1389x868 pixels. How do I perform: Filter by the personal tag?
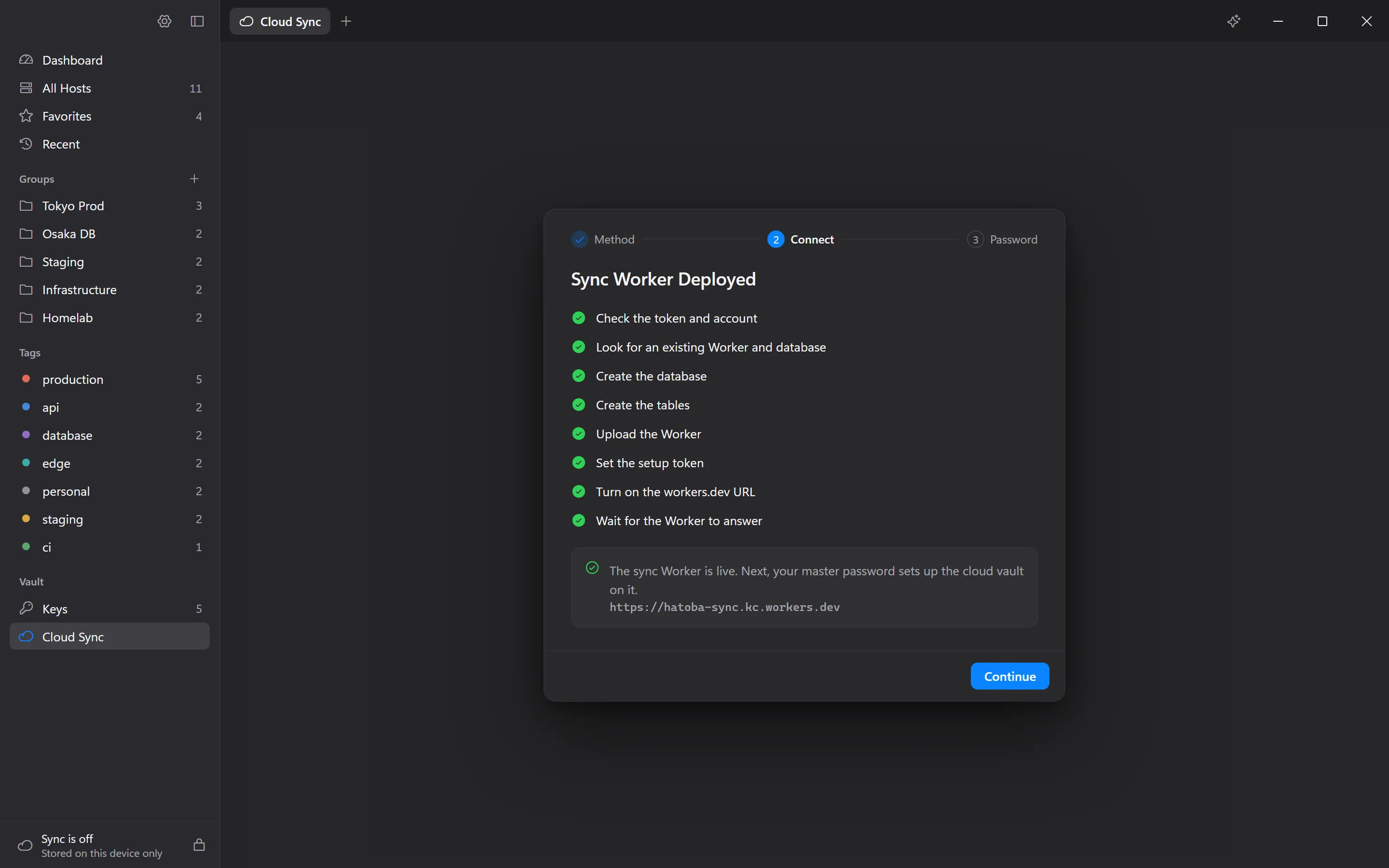(x=109, y=491)
